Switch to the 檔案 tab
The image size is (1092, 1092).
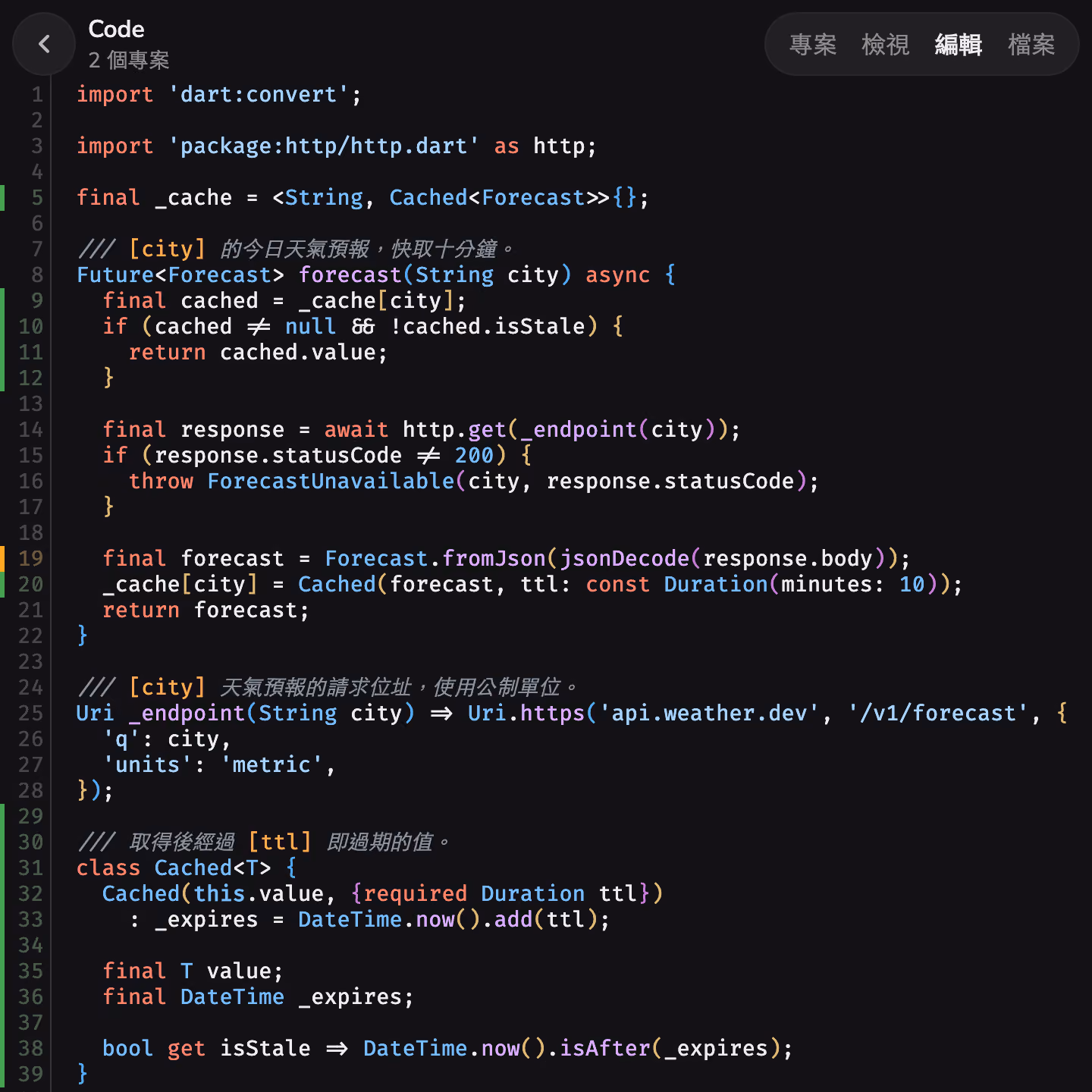(x=1031, y=45)
